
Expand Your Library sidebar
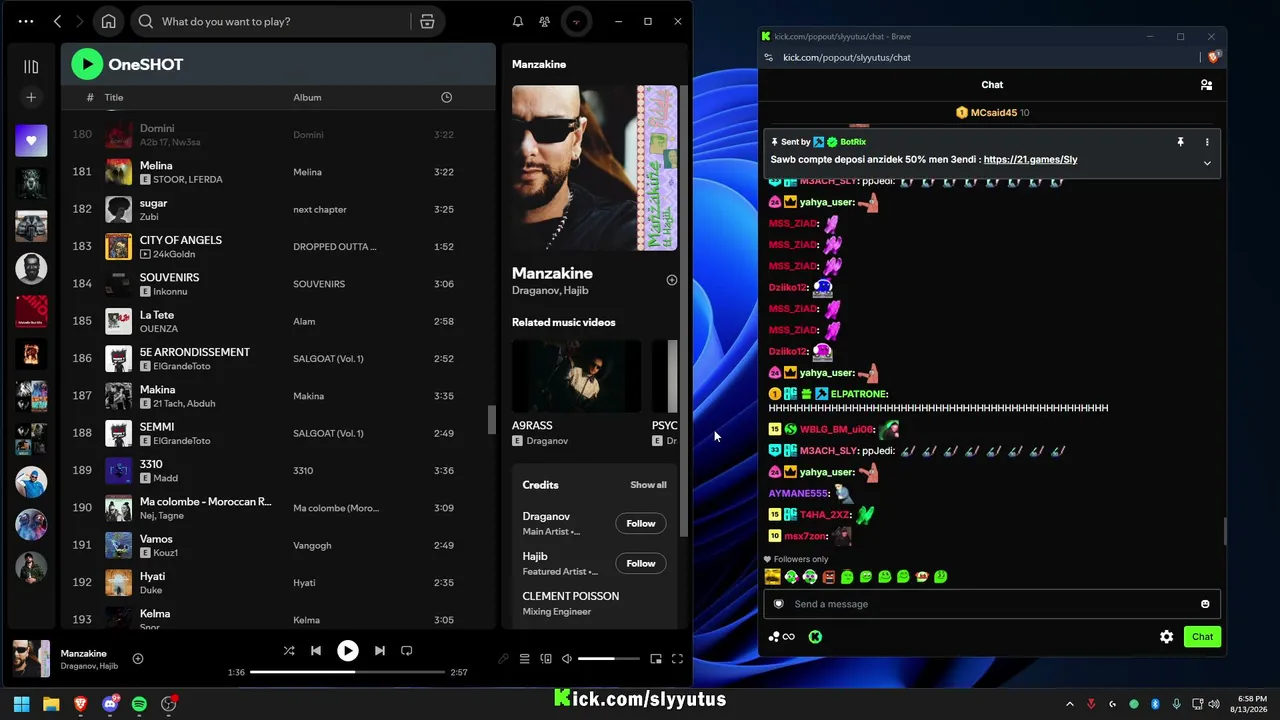(31, 66)
